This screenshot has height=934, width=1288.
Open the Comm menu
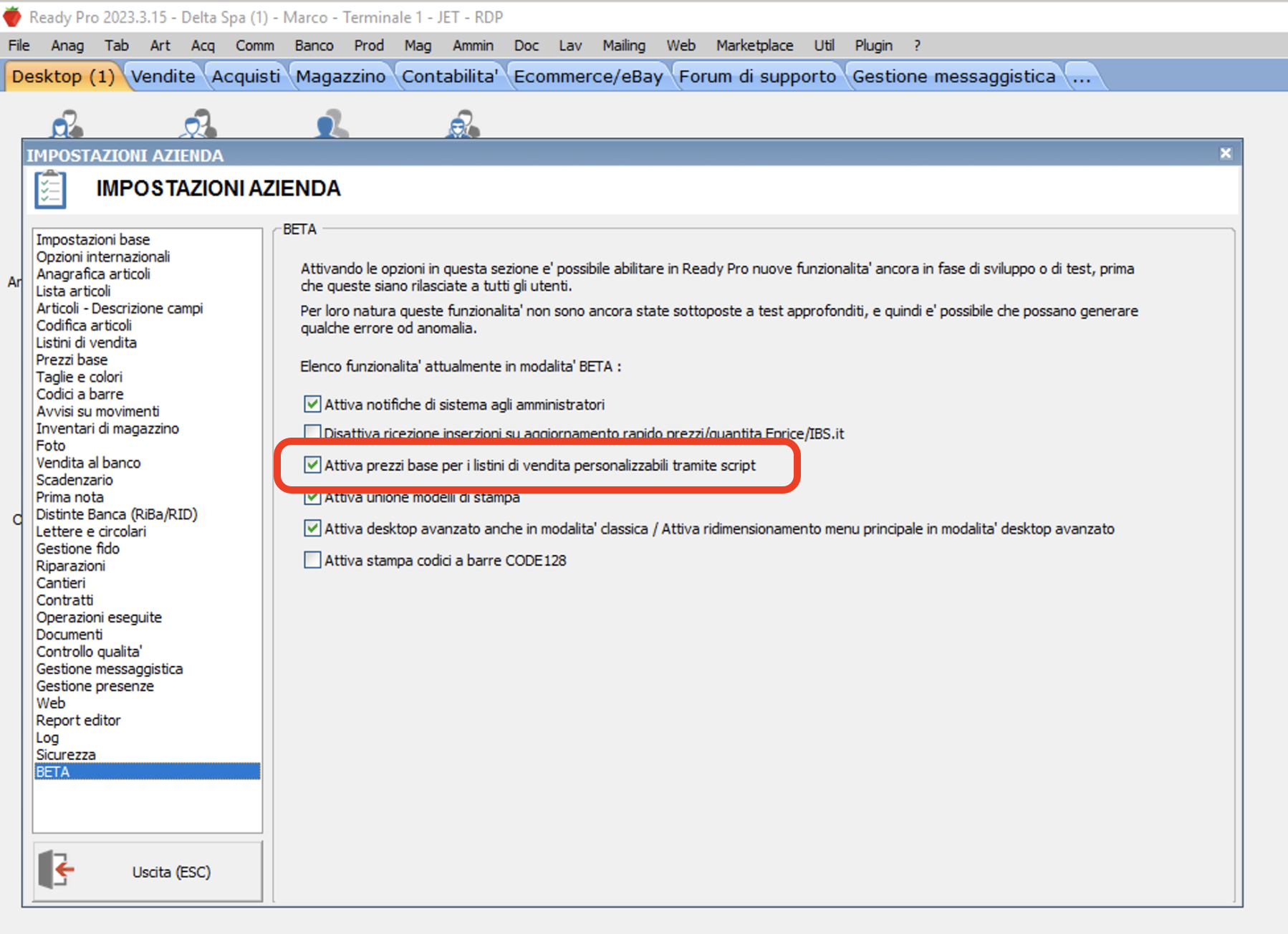[x=255, y=45]
